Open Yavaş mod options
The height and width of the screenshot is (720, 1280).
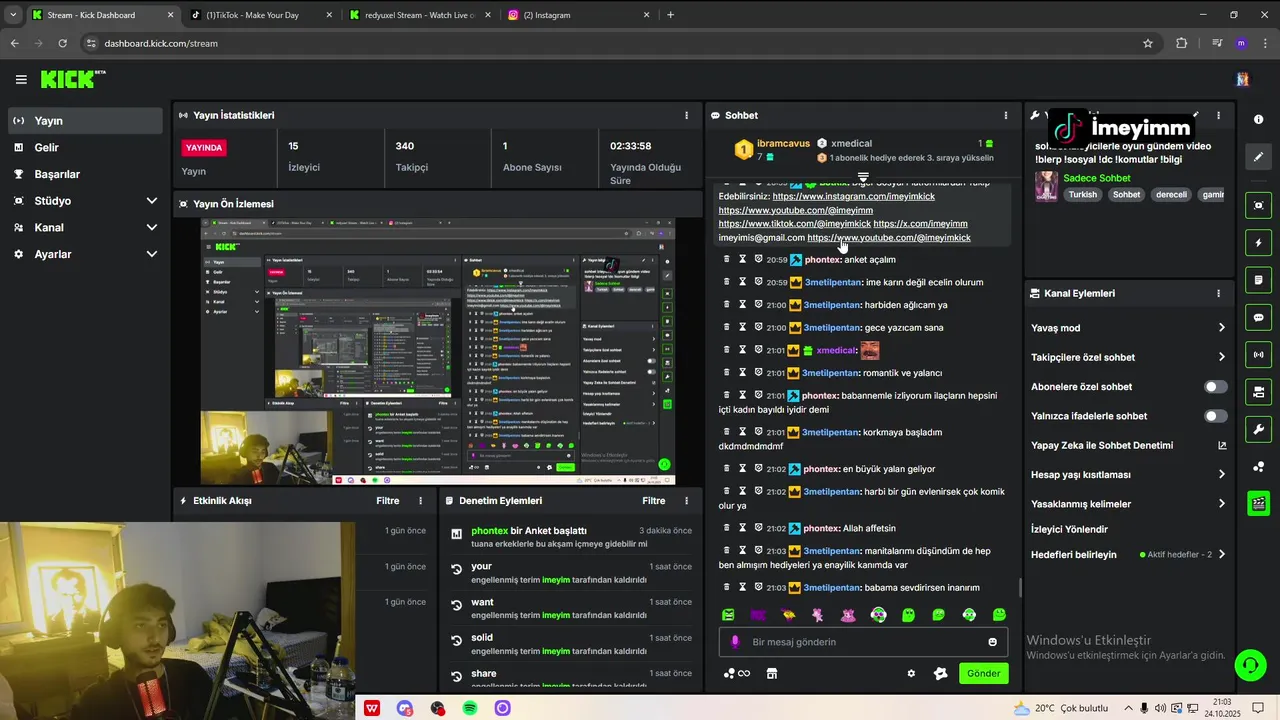(1128, 328)
